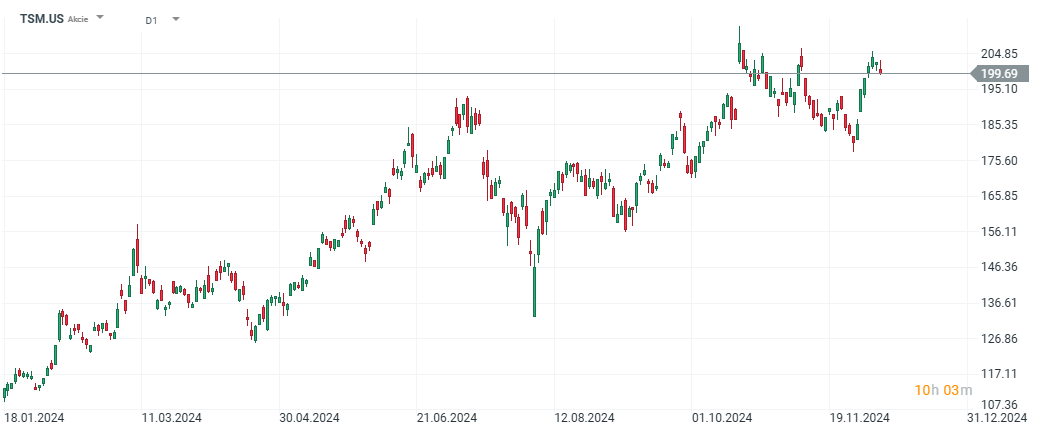Viewport: 1041px width, 435px height.
Task: Click the 18.01.2024 date on time axis
Action: coord(33,417)
